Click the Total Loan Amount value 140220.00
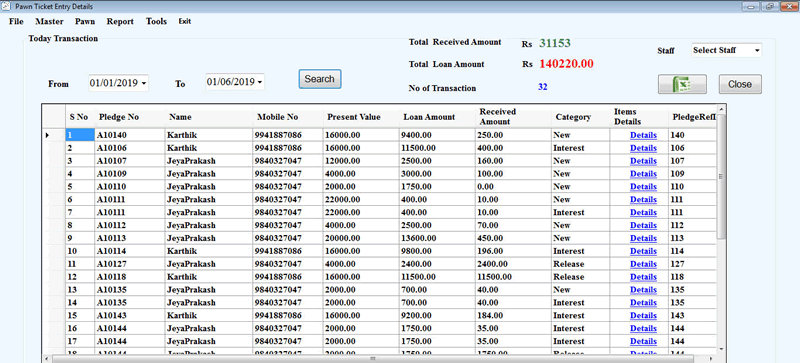The image size is (800, 363). point(566,64)
